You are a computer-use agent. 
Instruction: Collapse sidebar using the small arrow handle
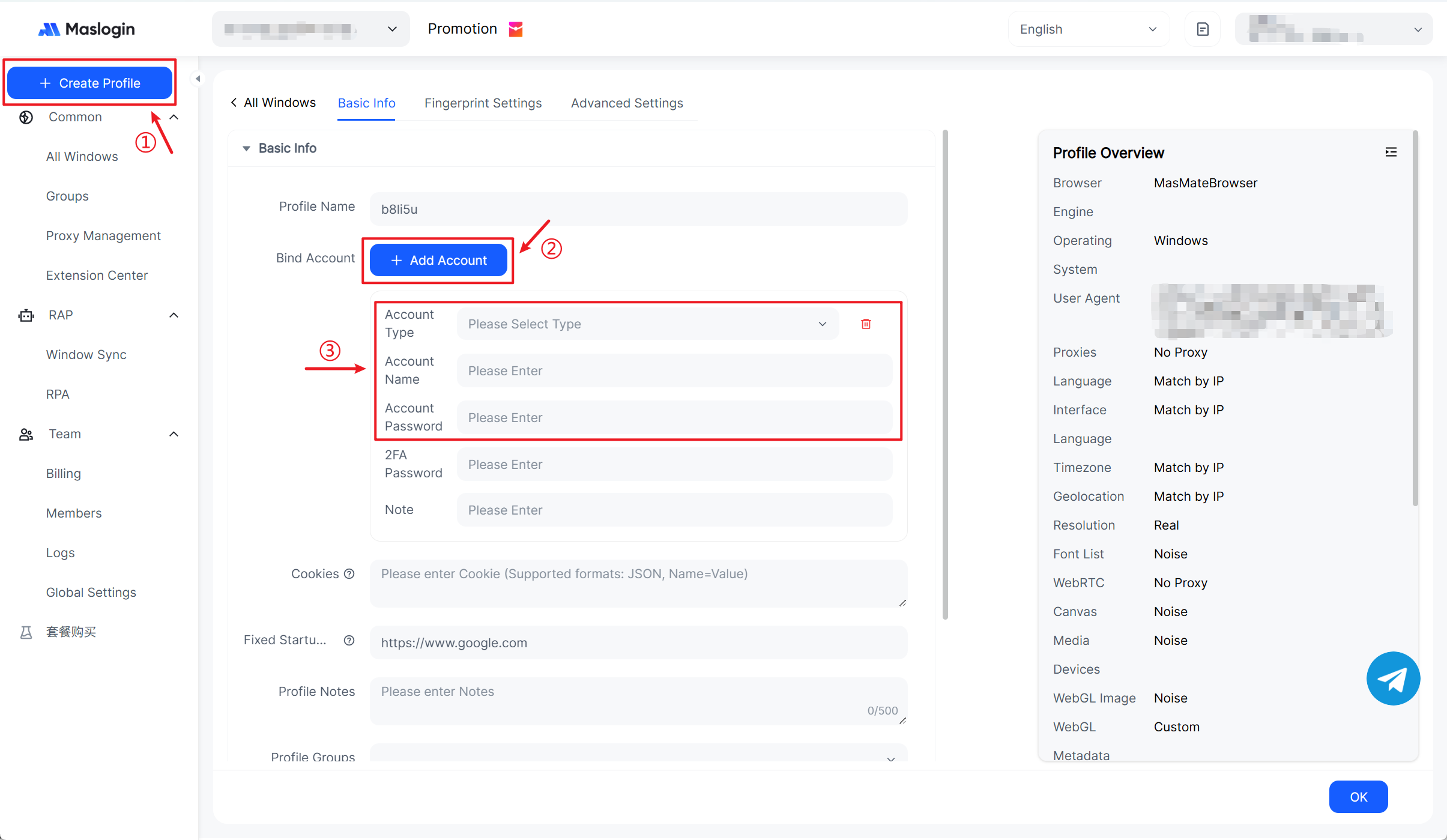pos(198,79)
